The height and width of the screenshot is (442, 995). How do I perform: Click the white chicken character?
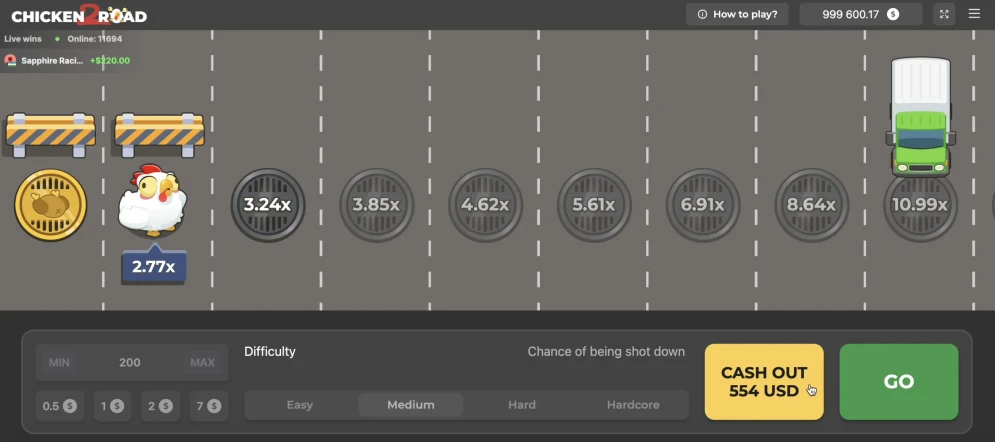(151, 201)
